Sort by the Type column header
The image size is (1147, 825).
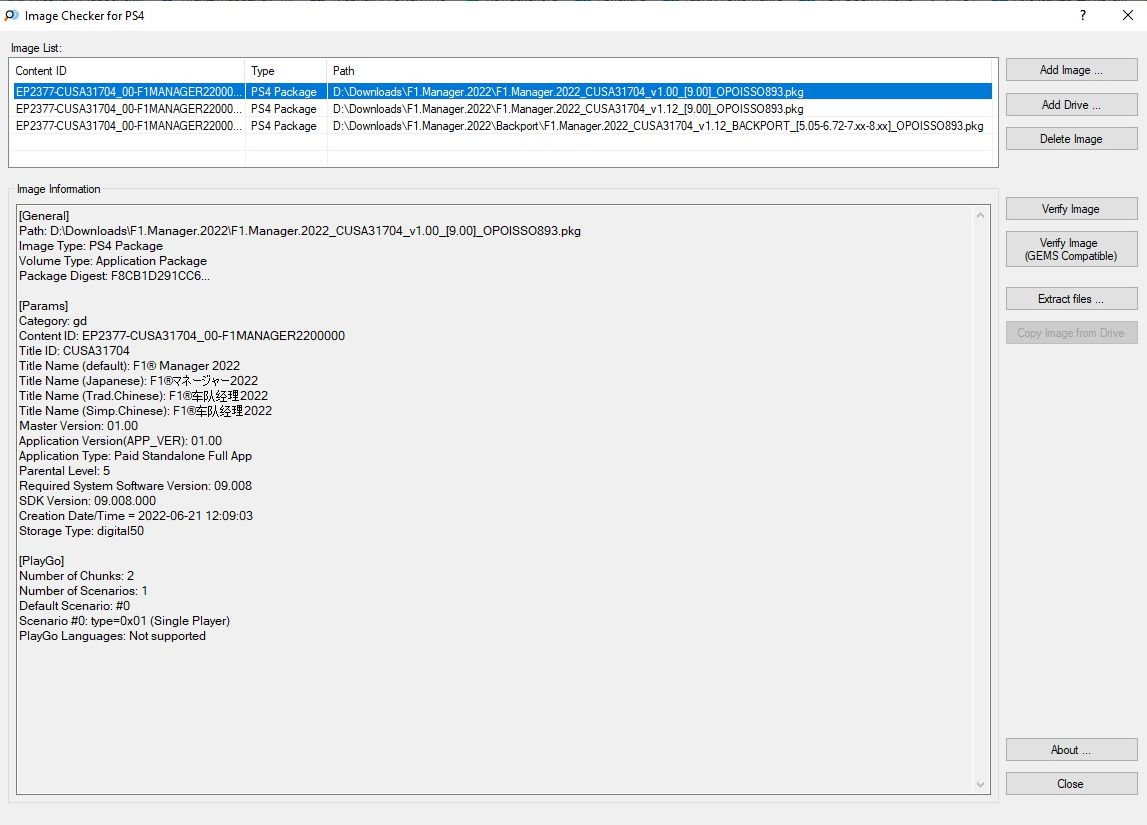point(285,71)
